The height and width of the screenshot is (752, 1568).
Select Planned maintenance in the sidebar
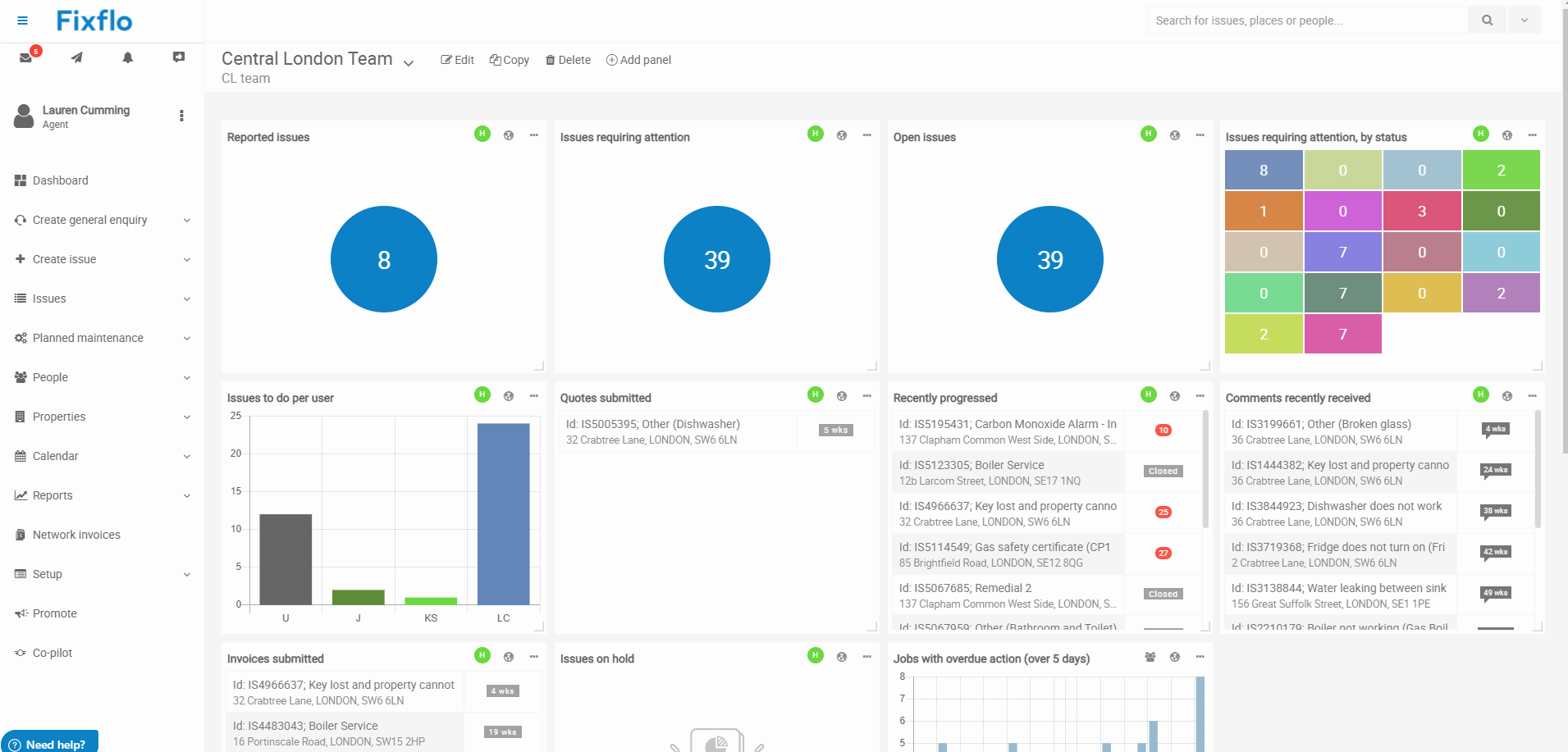[88, 338]
